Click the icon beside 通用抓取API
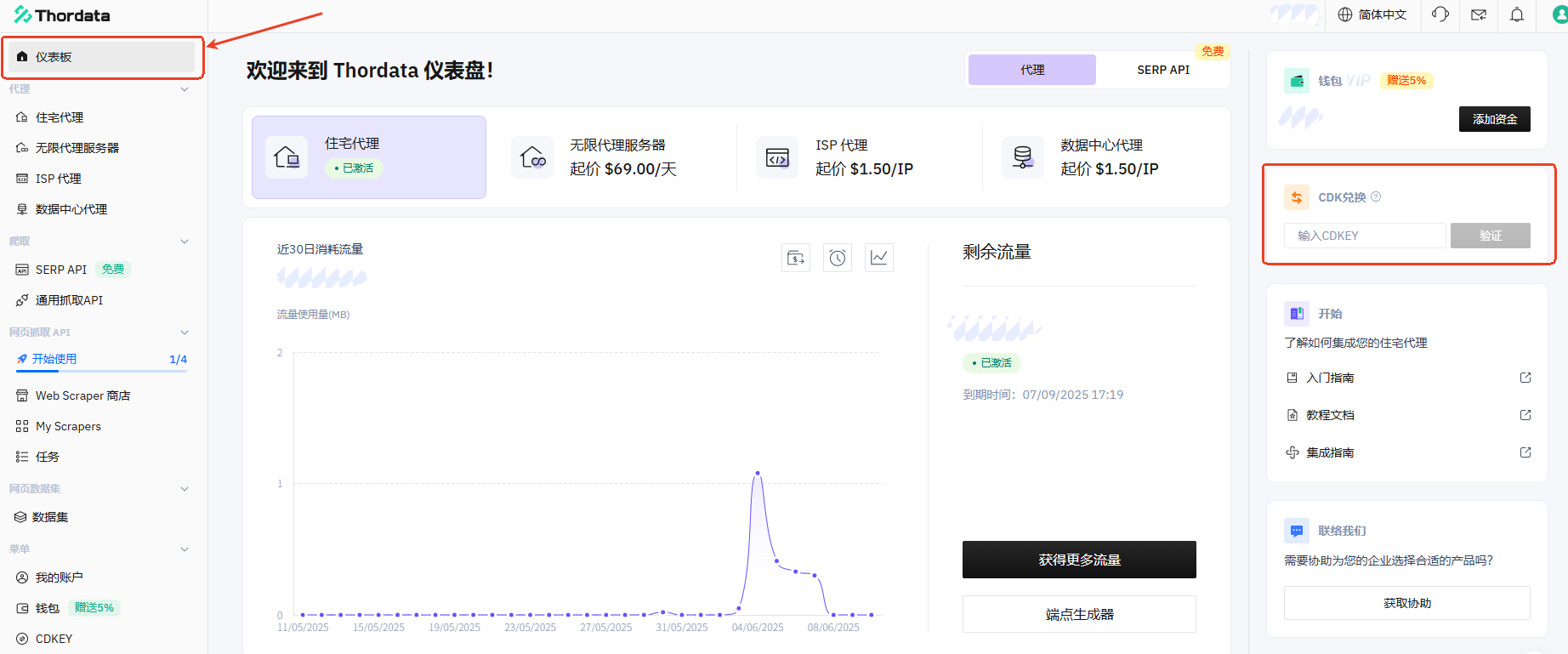Viewport: 1568px width, 654px height. point(22,300)
